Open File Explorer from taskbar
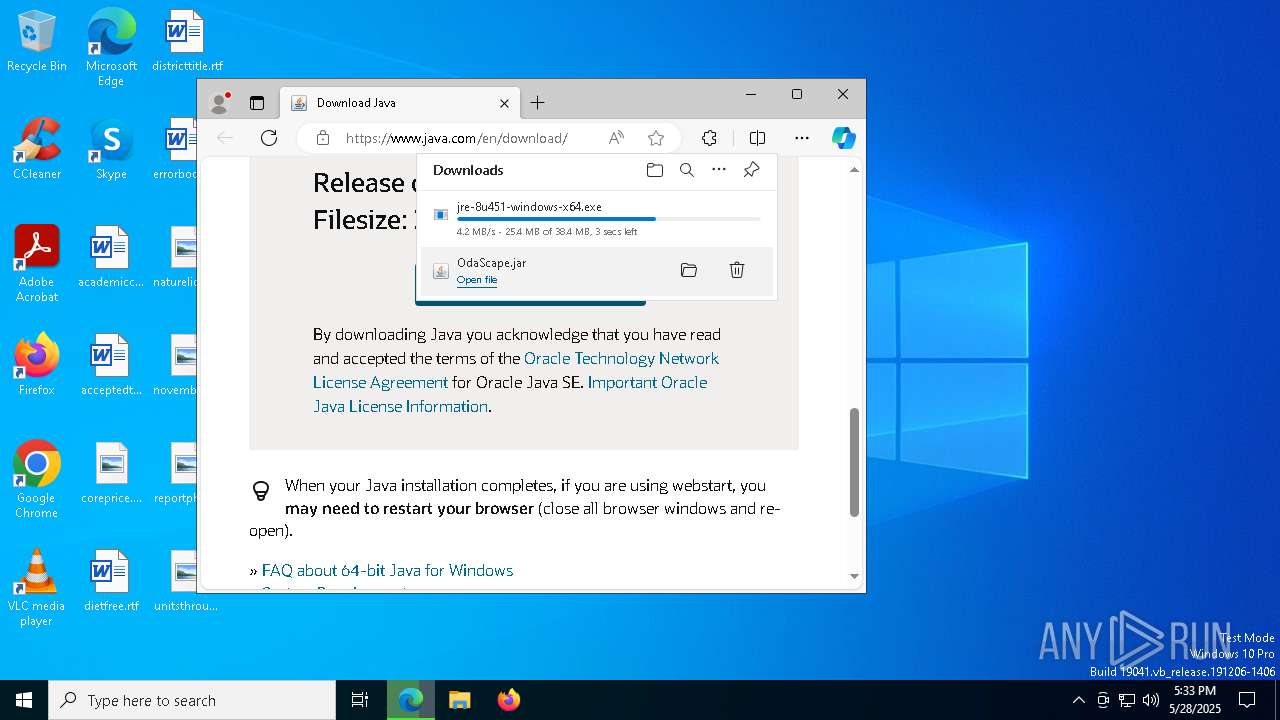Viewport: 1280px width, 720px height. tap(459, 700)
